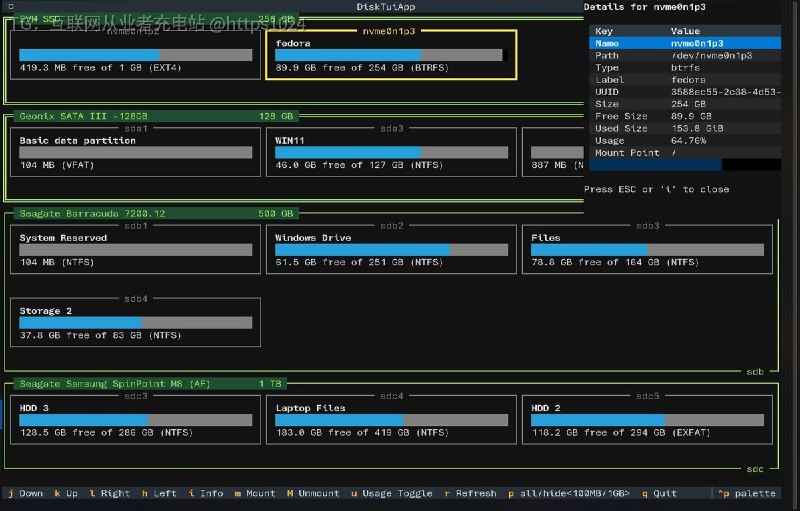Click the Seagate Samsung SpinPoint M8 disk header
Screen dimensions: 800x511
(x=151, y=384)
